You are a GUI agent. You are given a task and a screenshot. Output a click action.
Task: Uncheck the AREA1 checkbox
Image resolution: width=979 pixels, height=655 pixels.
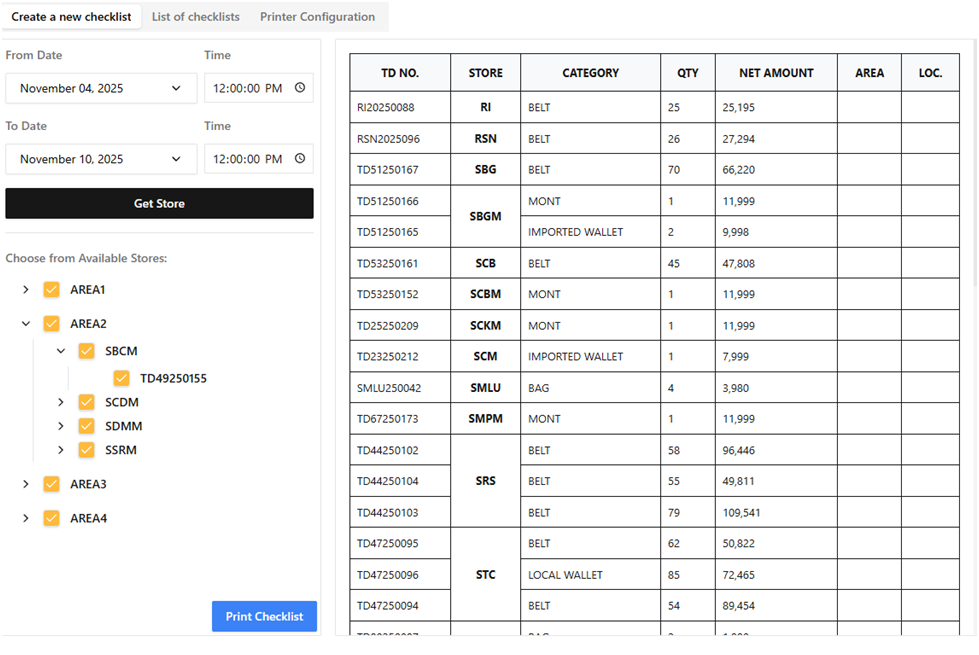(52, 290)
